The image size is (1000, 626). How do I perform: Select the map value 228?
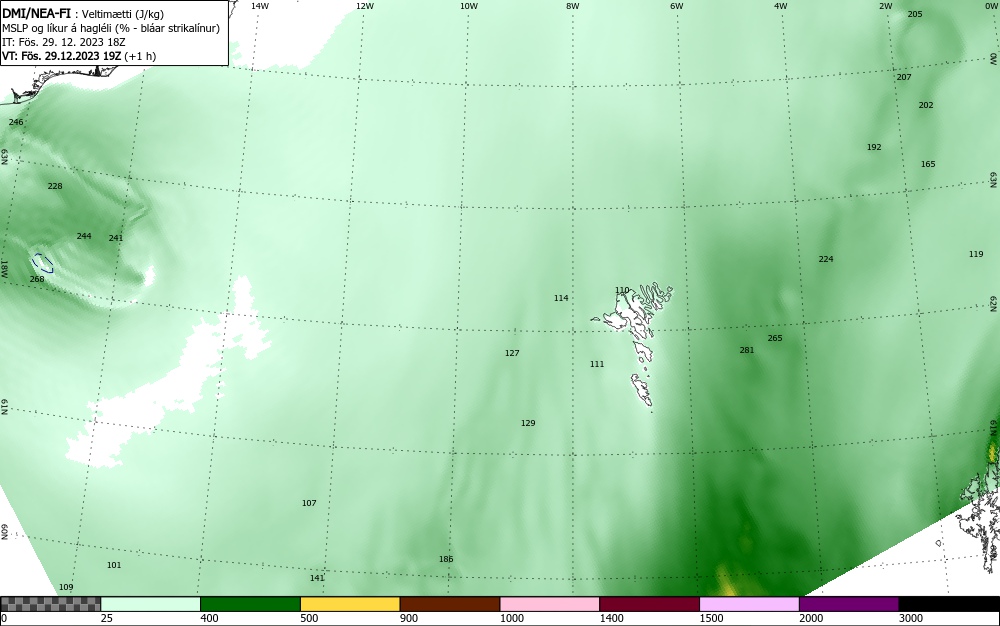pyautogui.click(x=55, y=186)
